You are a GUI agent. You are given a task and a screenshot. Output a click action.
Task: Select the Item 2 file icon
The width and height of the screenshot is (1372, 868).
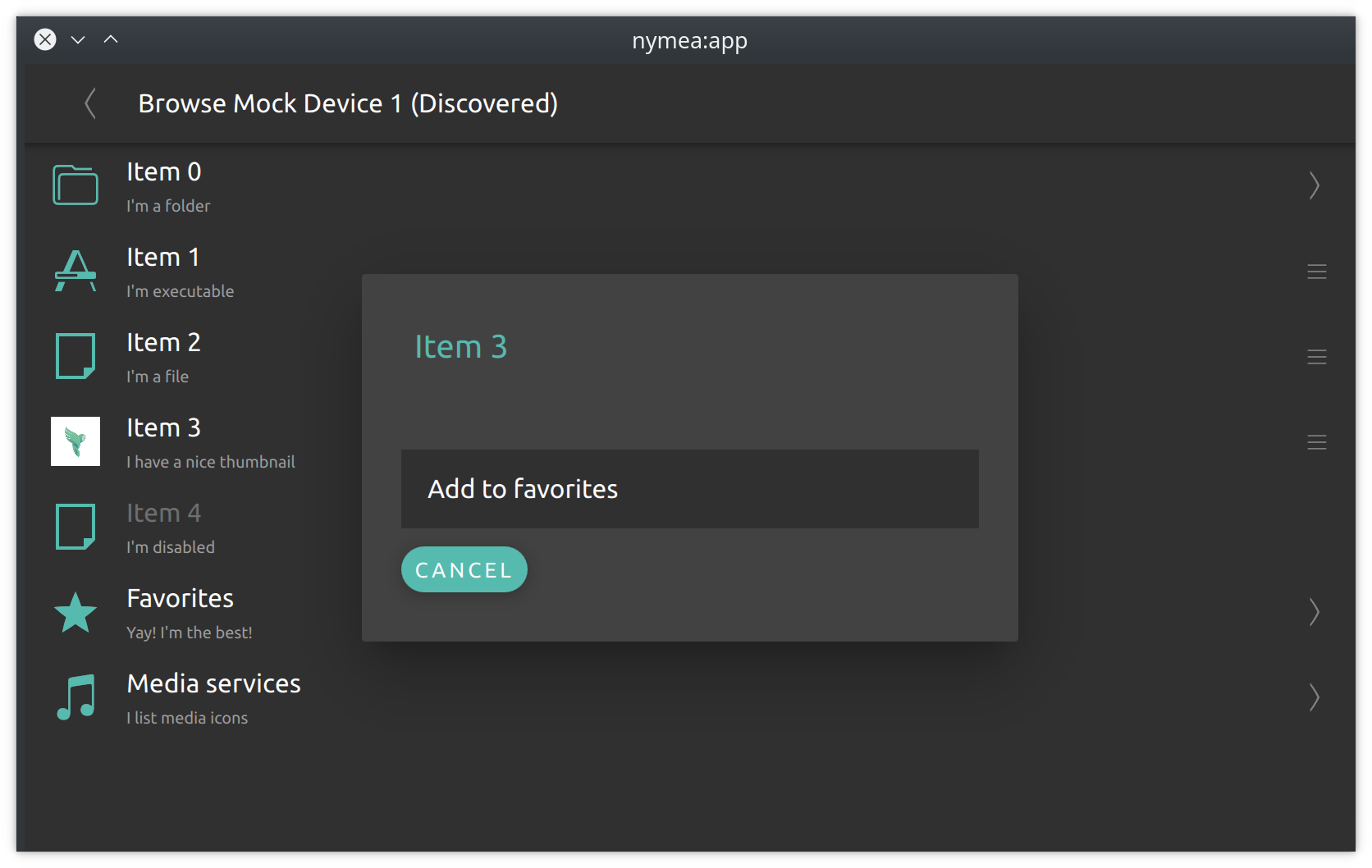click(75, 356)
